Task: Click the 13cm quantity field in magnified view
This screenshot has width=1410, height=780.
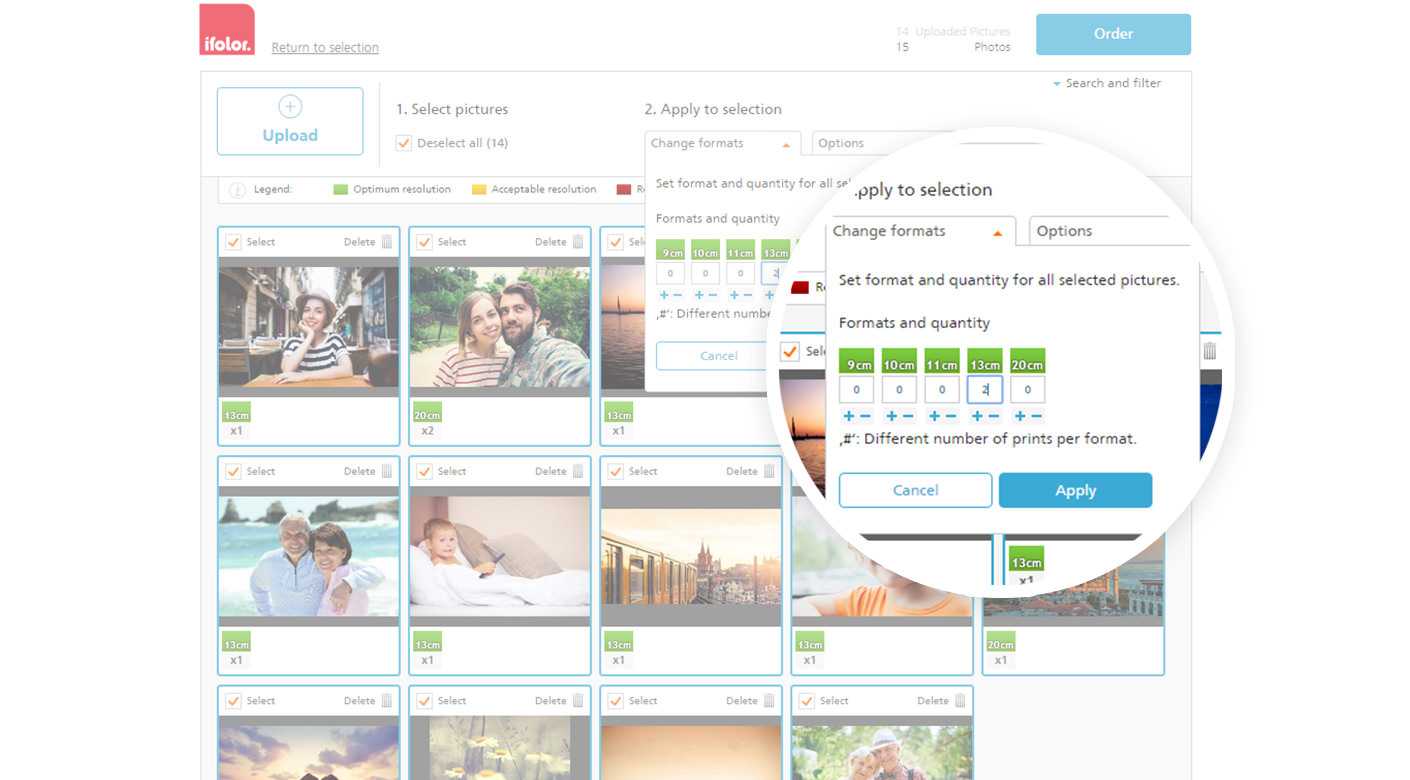Action: (x=985, y=390)
